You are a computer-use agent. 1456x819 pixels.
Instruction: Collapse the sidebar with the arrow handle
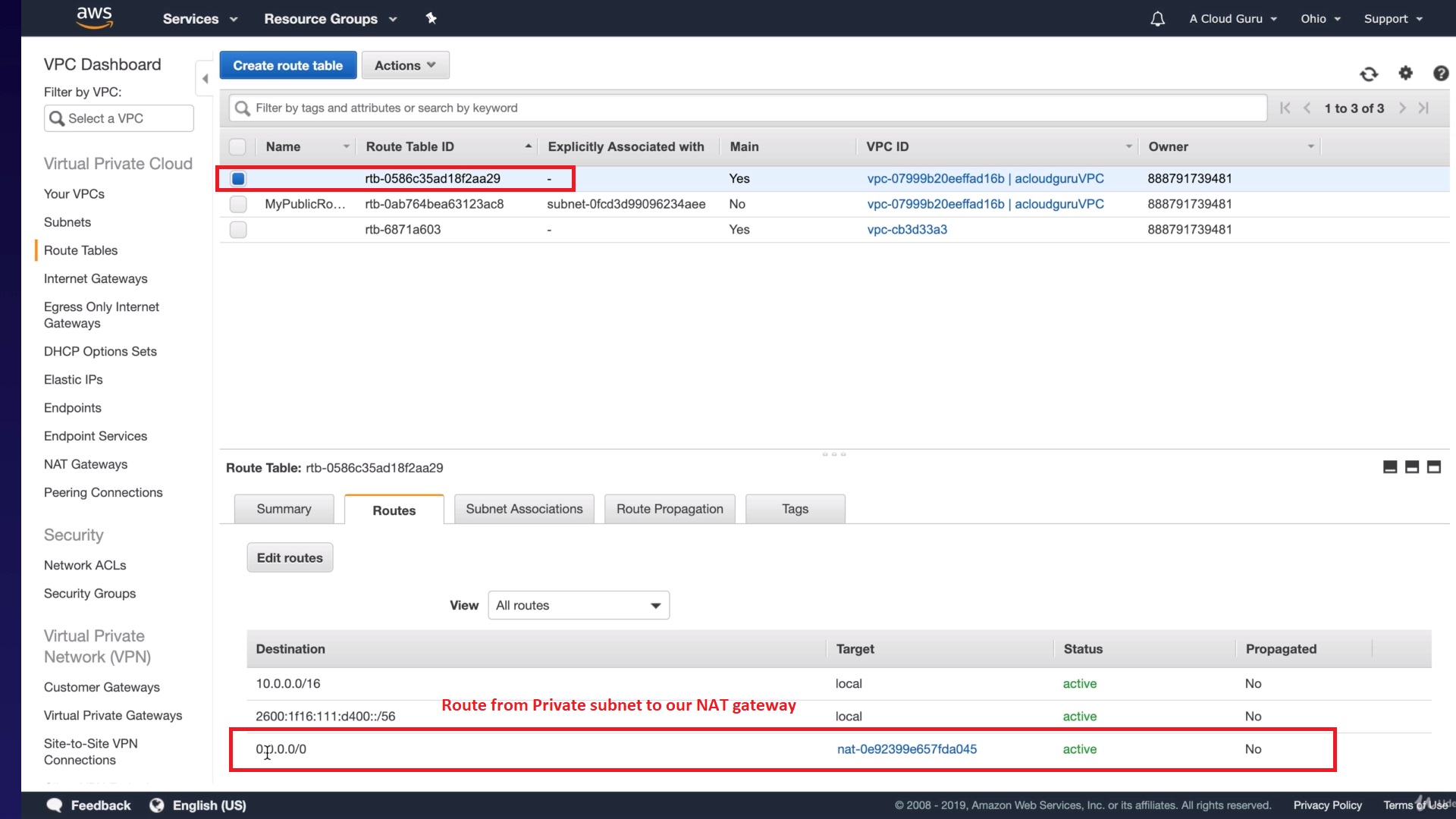pos(205,79)
